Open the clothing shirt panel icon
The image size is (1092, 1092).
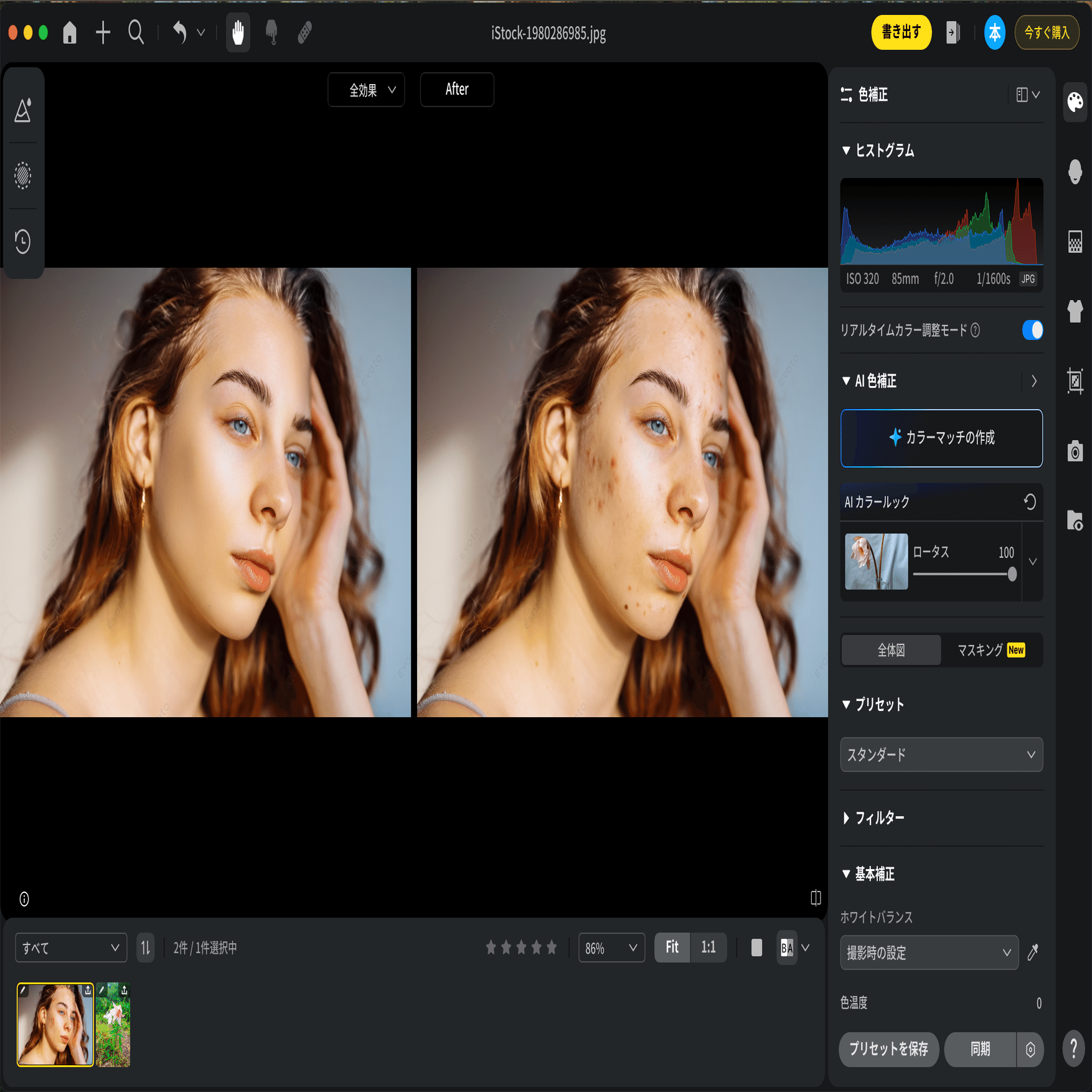(1075, 311)
